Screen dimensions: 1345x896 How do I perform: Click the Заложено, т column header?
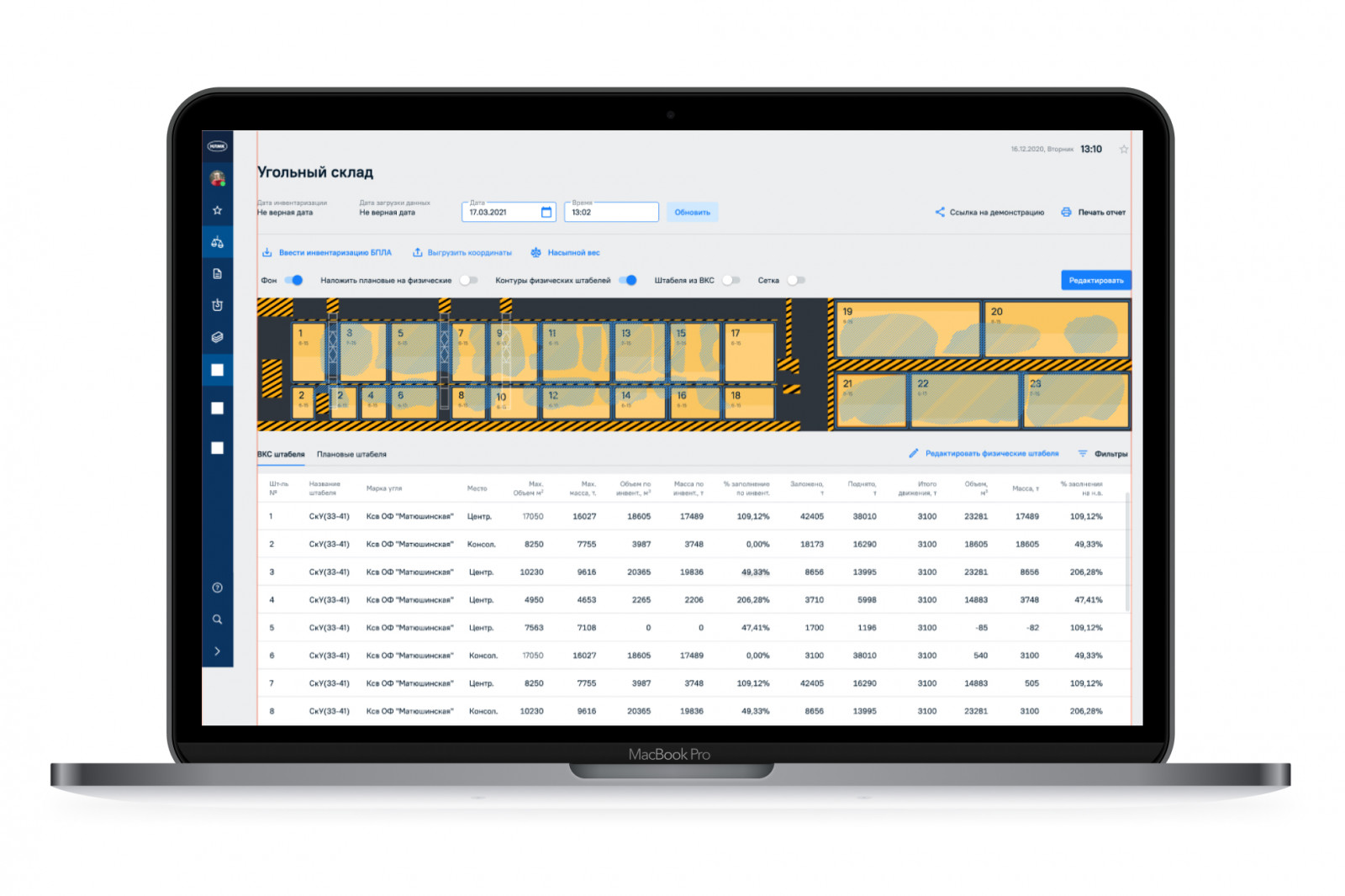point(807,488)
